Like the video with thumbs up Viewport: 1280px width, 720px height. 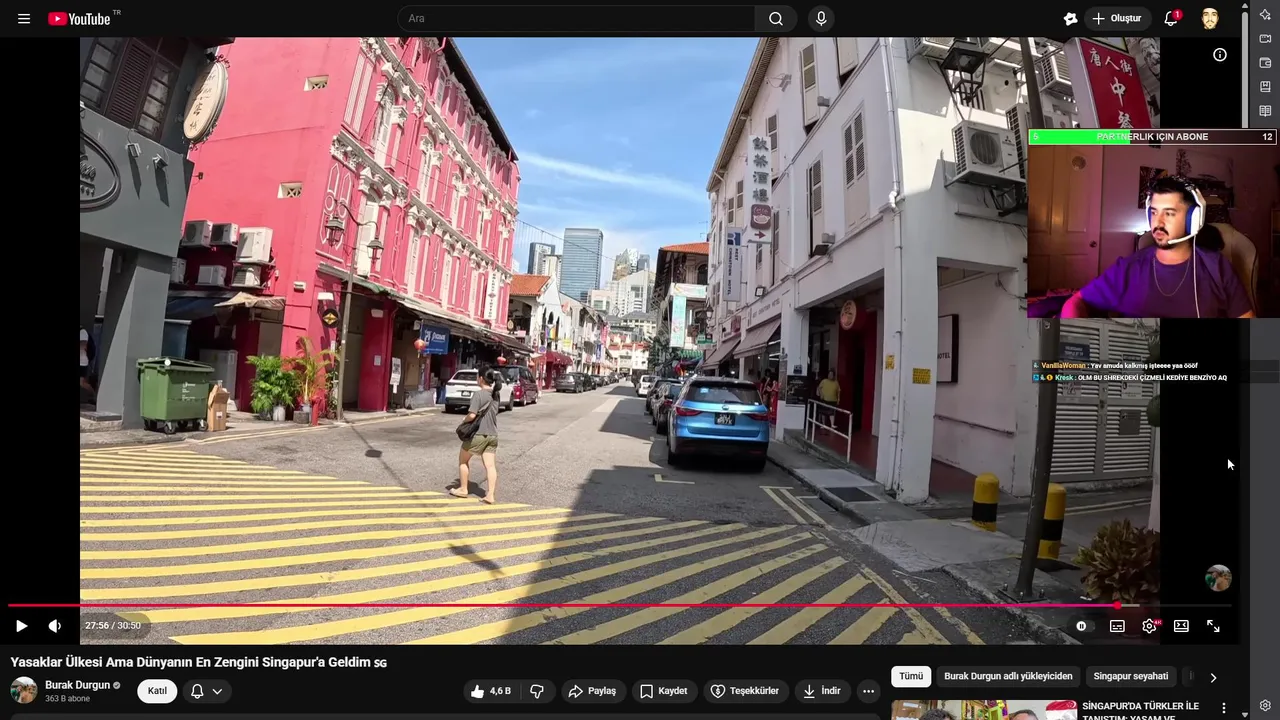click(492, 691)
